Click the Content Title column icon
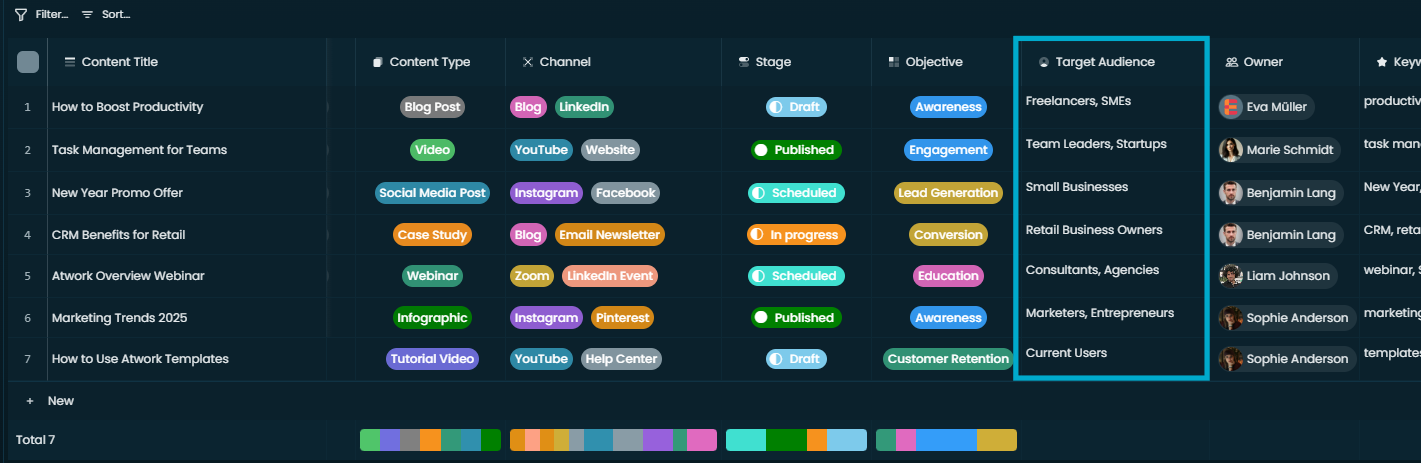This screenshot has width=1421, height=463. (70, 62)
